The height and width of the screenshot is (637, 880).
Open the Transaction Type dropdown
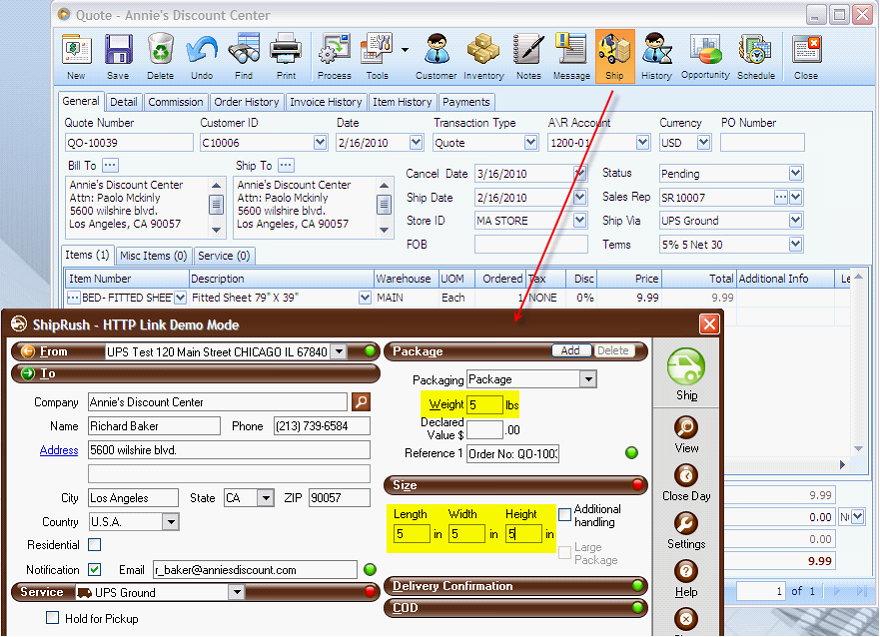pos(530,143)
